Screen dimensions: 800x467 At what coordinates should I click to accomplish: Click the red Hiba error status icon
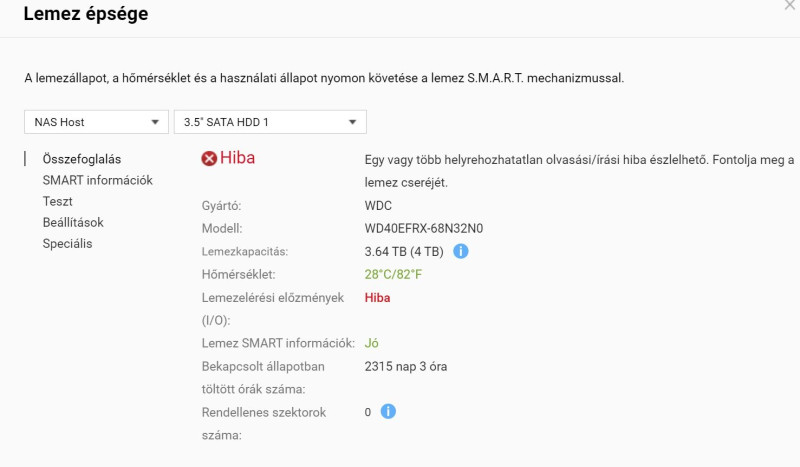pyautogui.click(x=209, y=159)
